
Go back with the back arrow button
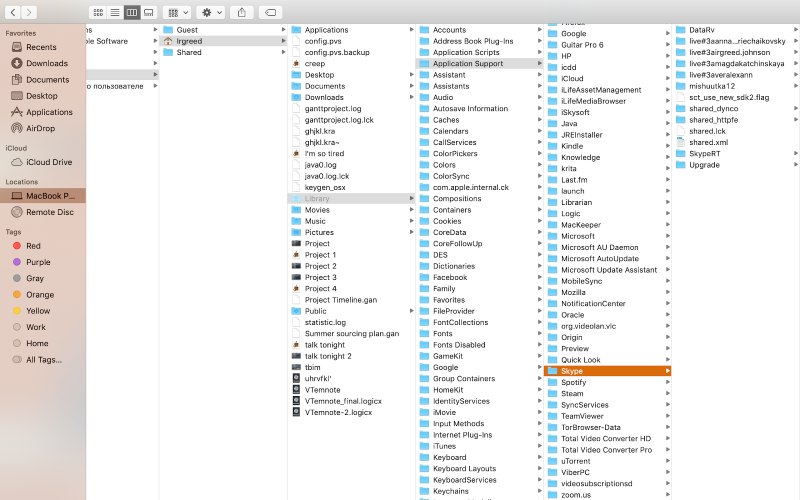13,12
